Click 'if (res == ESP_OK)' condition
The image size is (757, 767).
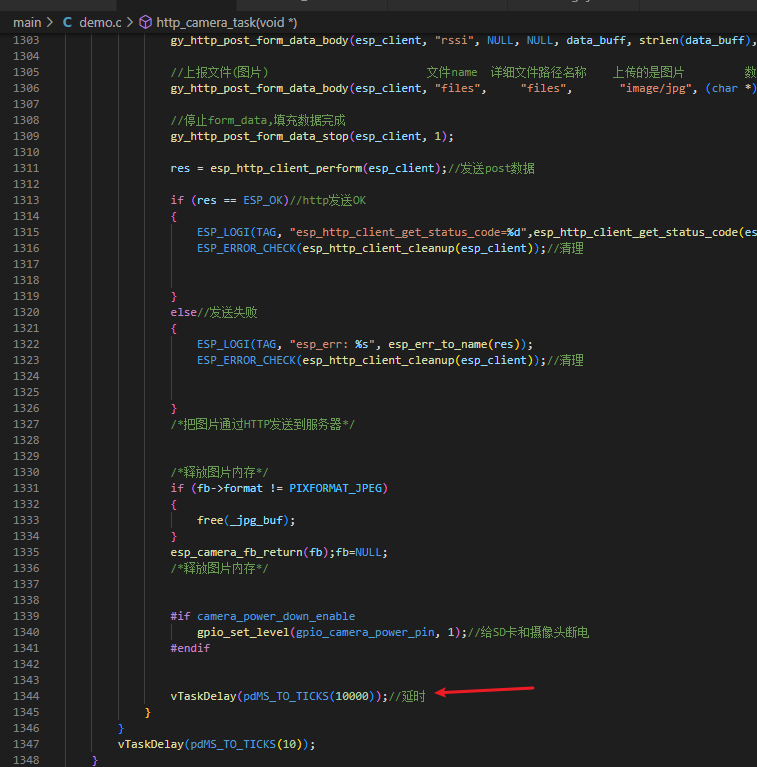click(230, 200)
